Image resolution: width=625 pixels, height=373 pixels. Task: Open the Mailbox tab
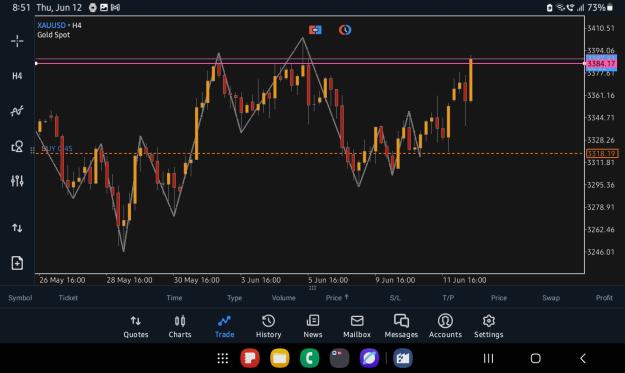click(x=357, y=327)
